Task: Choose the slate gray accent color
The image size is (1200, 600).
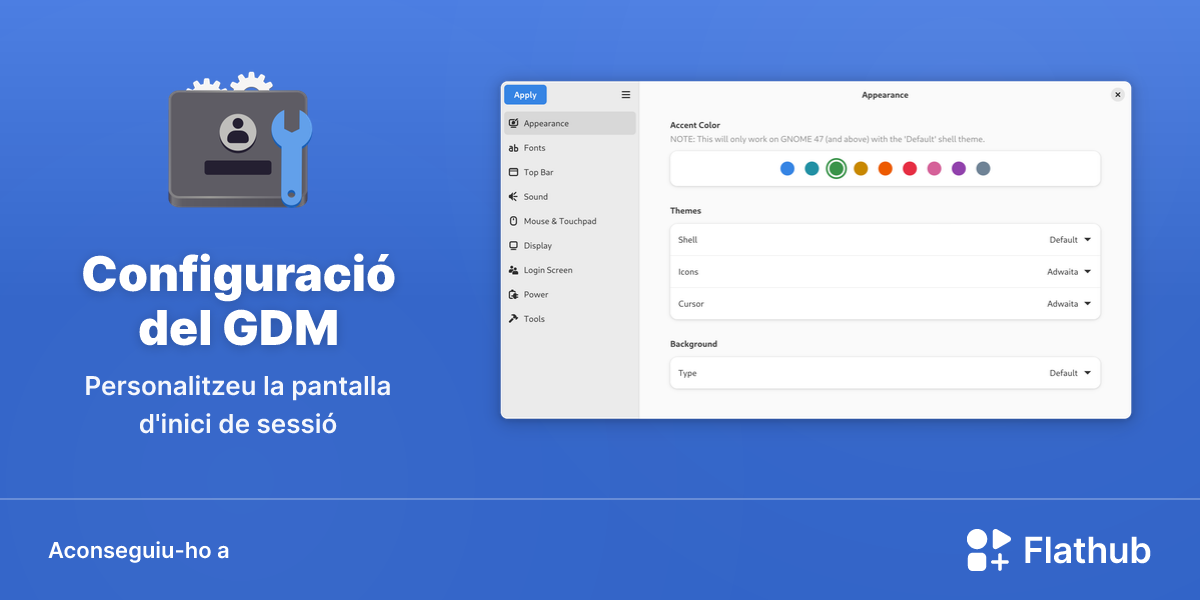Action: (x=983, y=168)
